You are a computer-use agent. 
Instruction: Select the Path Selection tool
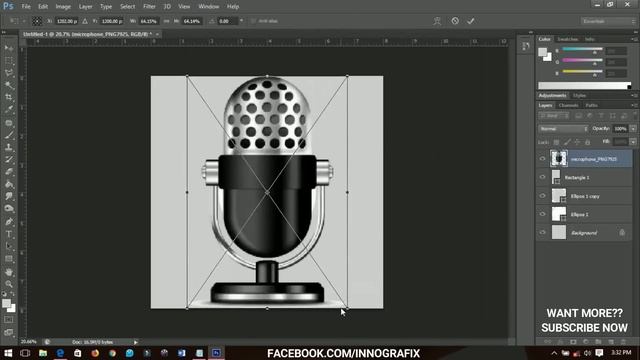click(9, 247)
